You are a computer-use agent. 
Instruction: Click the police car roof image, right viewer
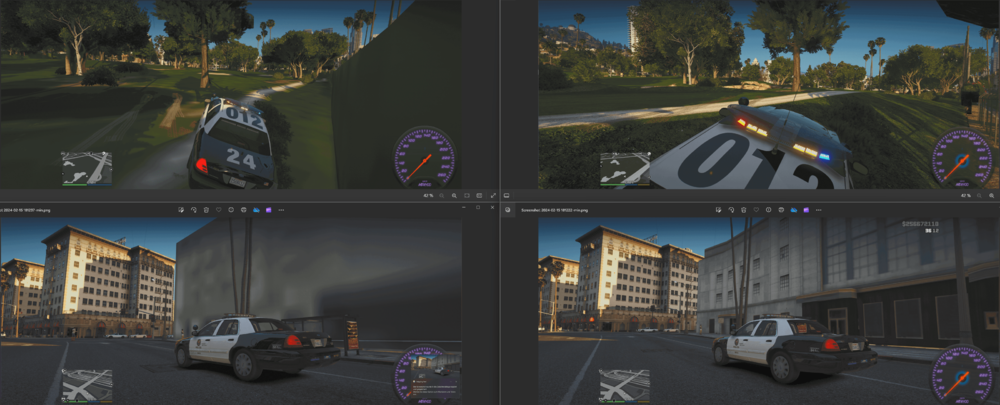pyautogui.click(x=769, y=94)
